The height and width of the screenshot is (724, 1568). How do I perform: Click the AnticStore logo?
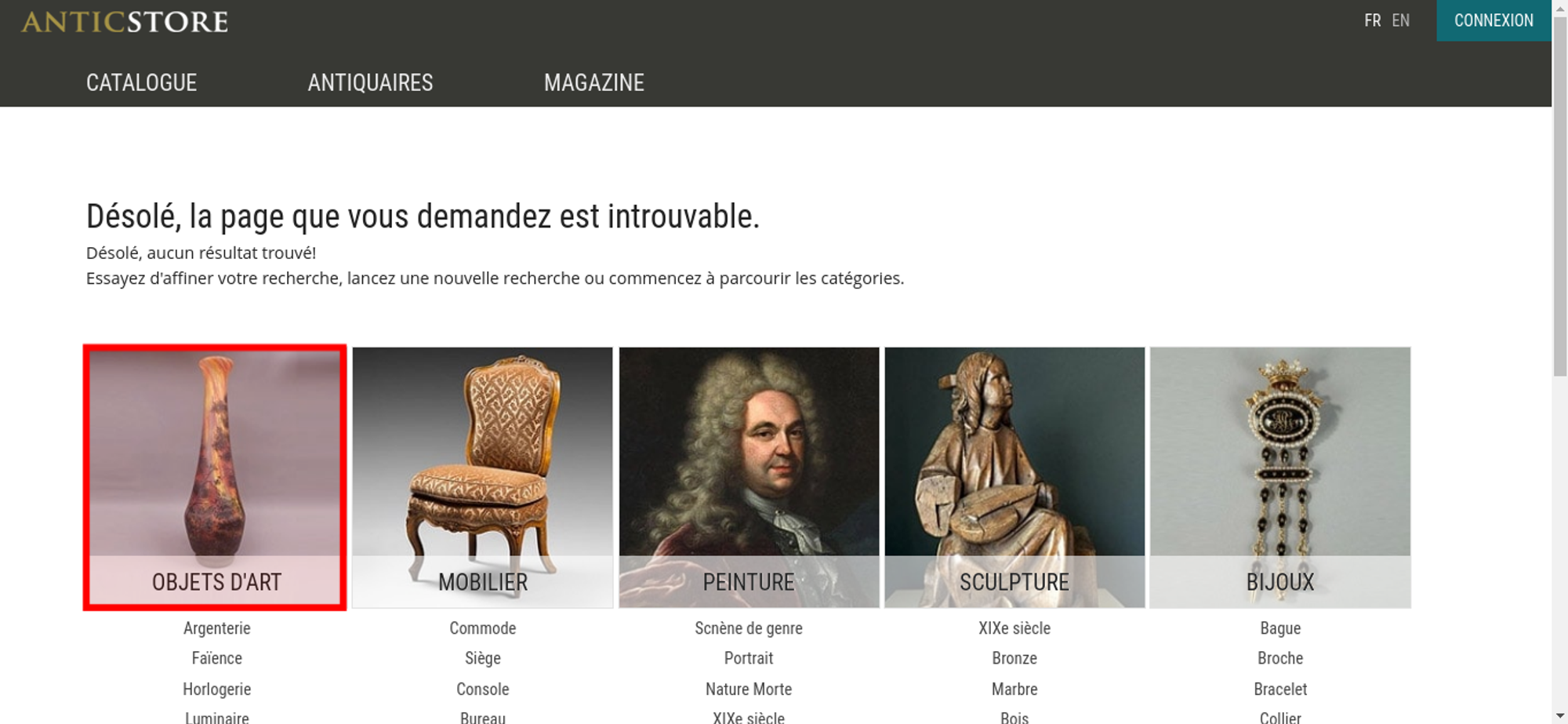point(125,22)
